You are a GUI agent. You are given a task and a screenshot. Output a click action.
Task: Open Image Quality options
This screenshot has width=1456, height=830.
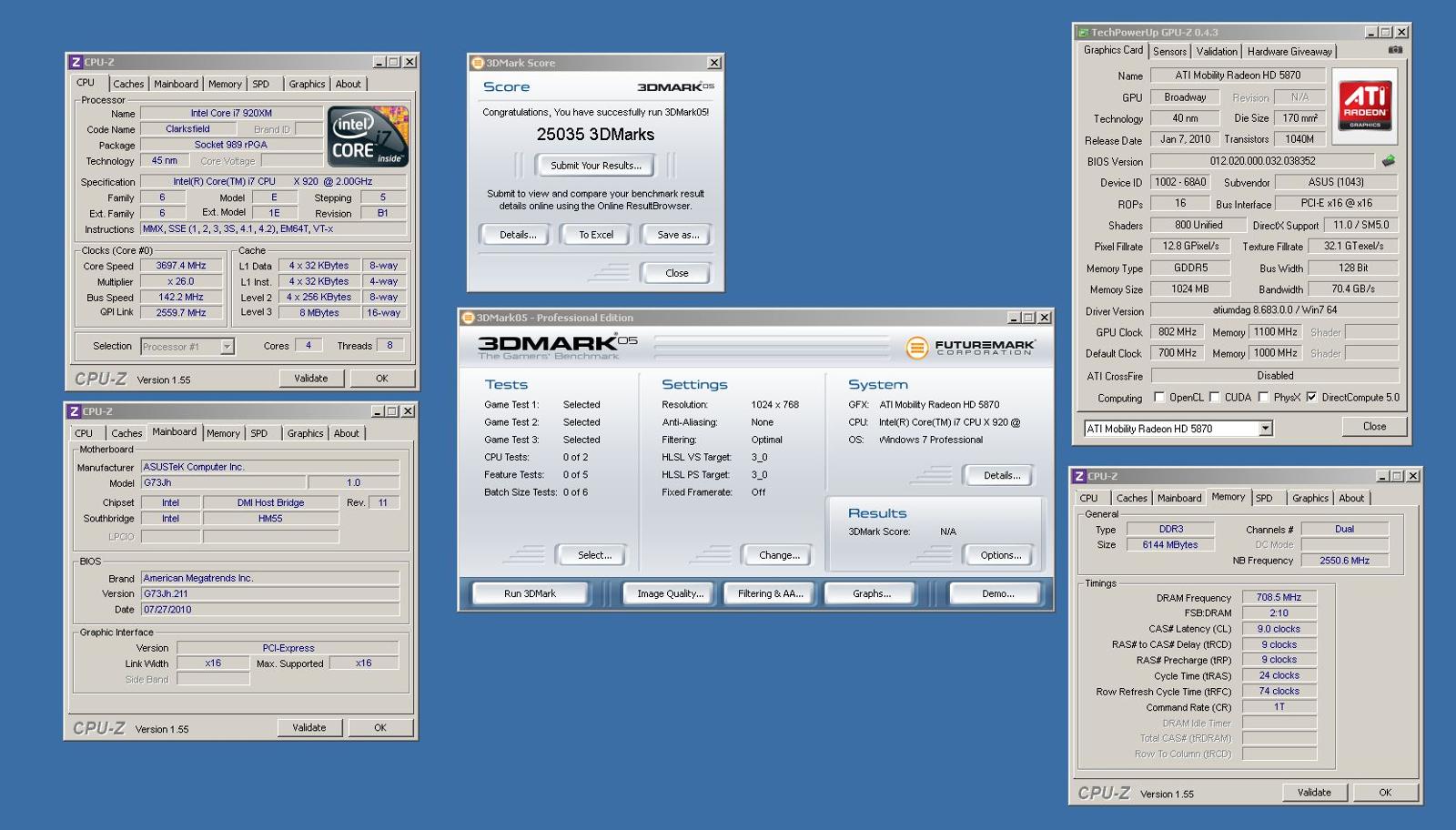(670, 593)
